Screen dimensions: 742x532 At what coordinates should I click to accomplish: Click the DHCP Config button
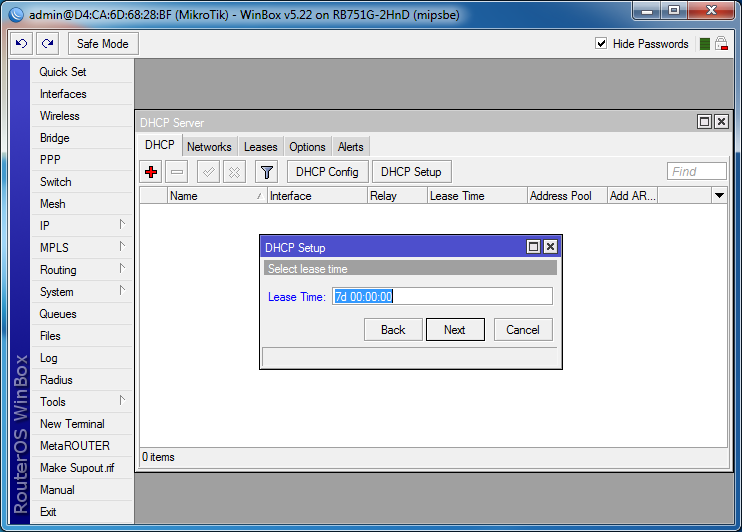(x=327, y=172)
